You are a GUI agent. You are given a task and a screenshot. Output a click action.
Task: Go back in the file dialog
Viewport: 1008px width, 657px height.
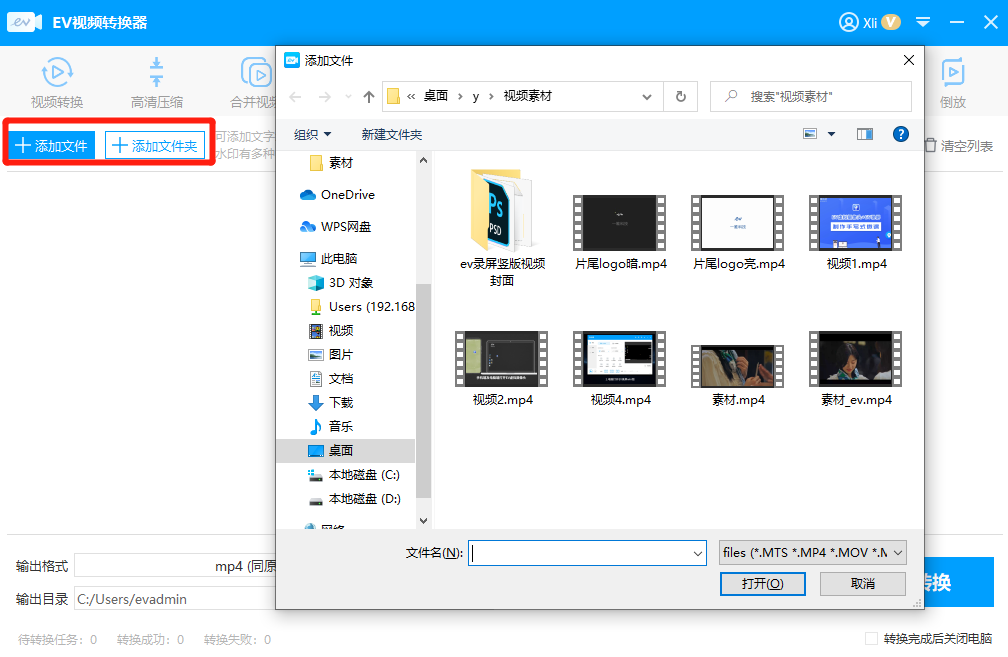(295, 96)
